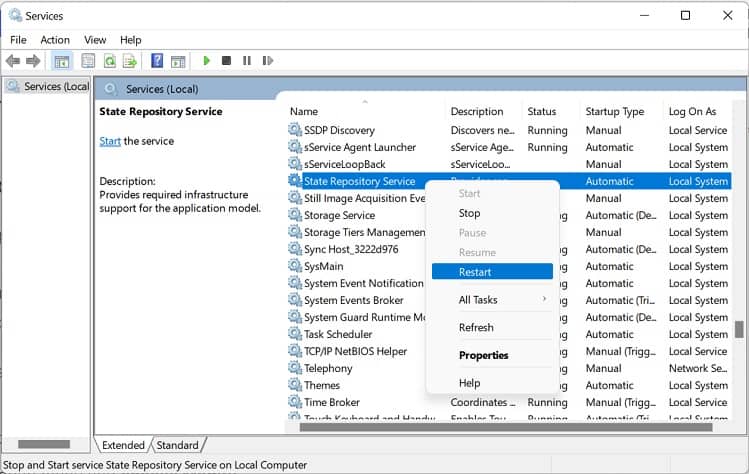
Task: Toggle Show/Hide Action Pane toolbar icon
Action: tap(178, 61)
